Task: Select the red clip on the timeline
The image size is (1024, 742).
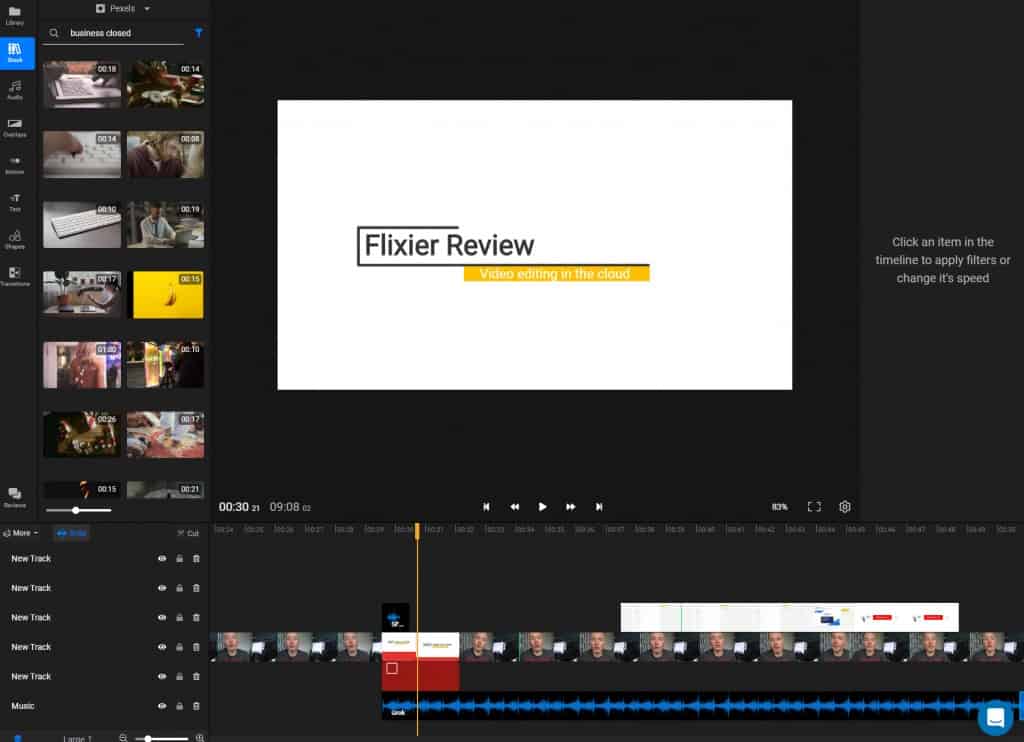Action: (x=421, y=675)
